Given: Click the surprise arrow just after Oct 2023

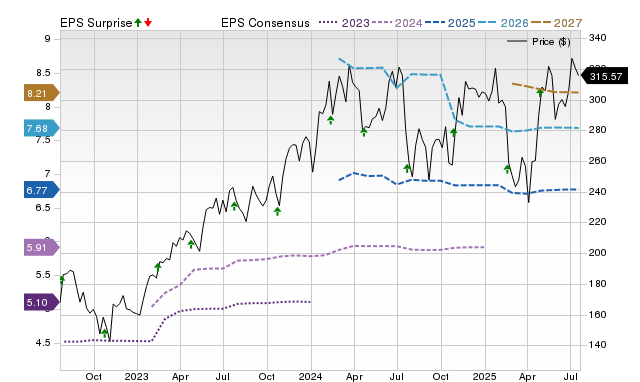Looking at the screenshot, I should pos(278,211).
